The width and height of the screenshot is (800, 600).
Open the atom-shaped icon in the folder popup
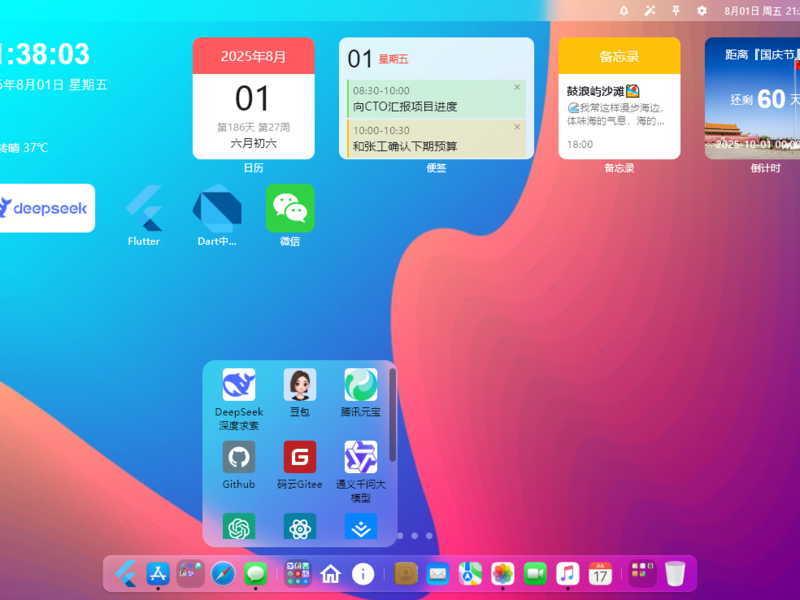[x=299, y=527]
